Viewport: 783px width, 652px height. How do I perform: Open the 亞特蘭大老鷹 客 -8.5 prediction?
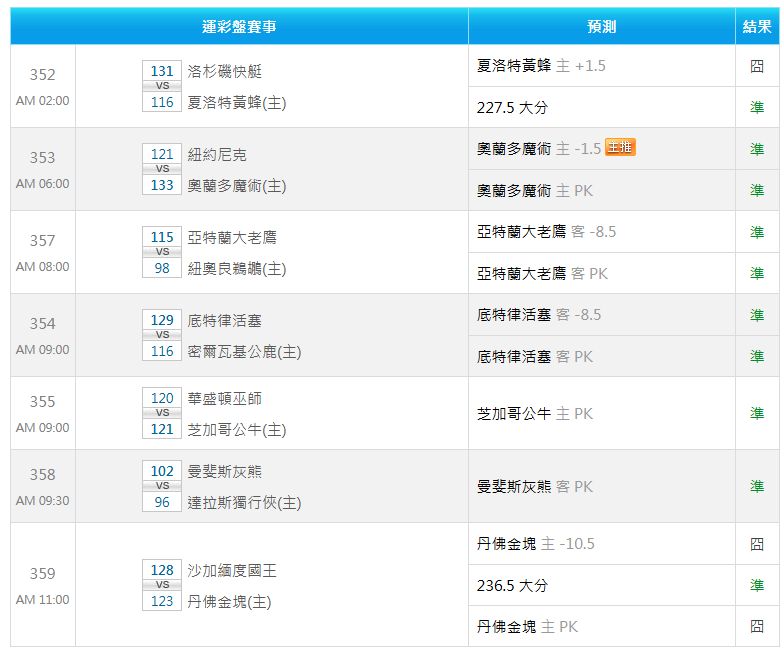(x=546, y=232)
